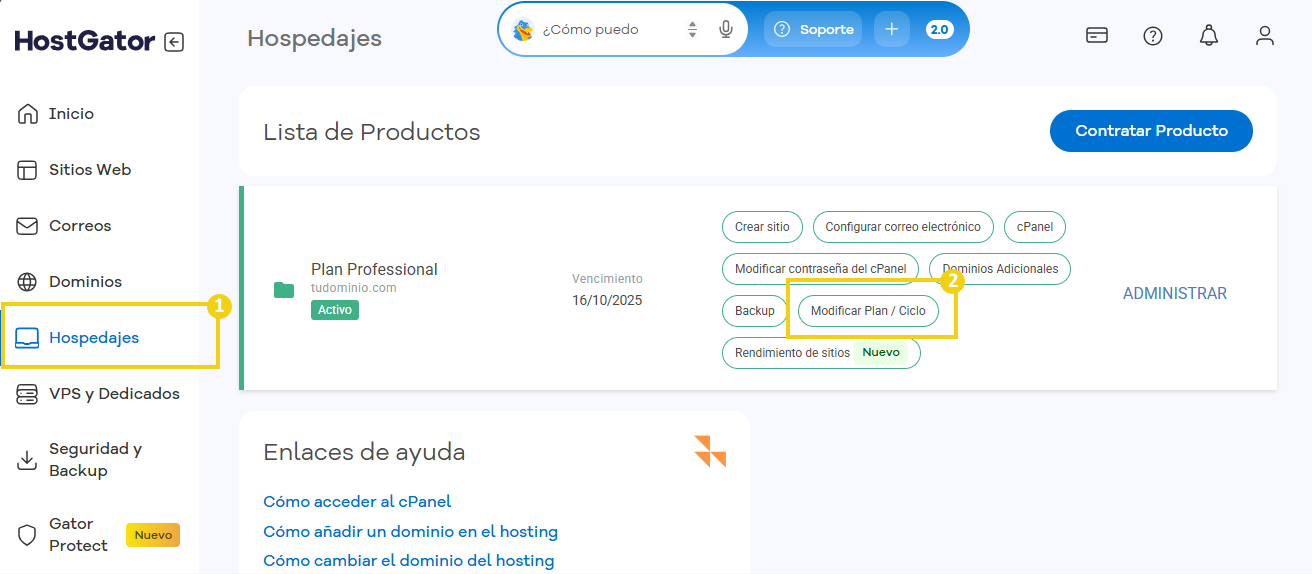Click Crear sitio button

coord(762,227)
